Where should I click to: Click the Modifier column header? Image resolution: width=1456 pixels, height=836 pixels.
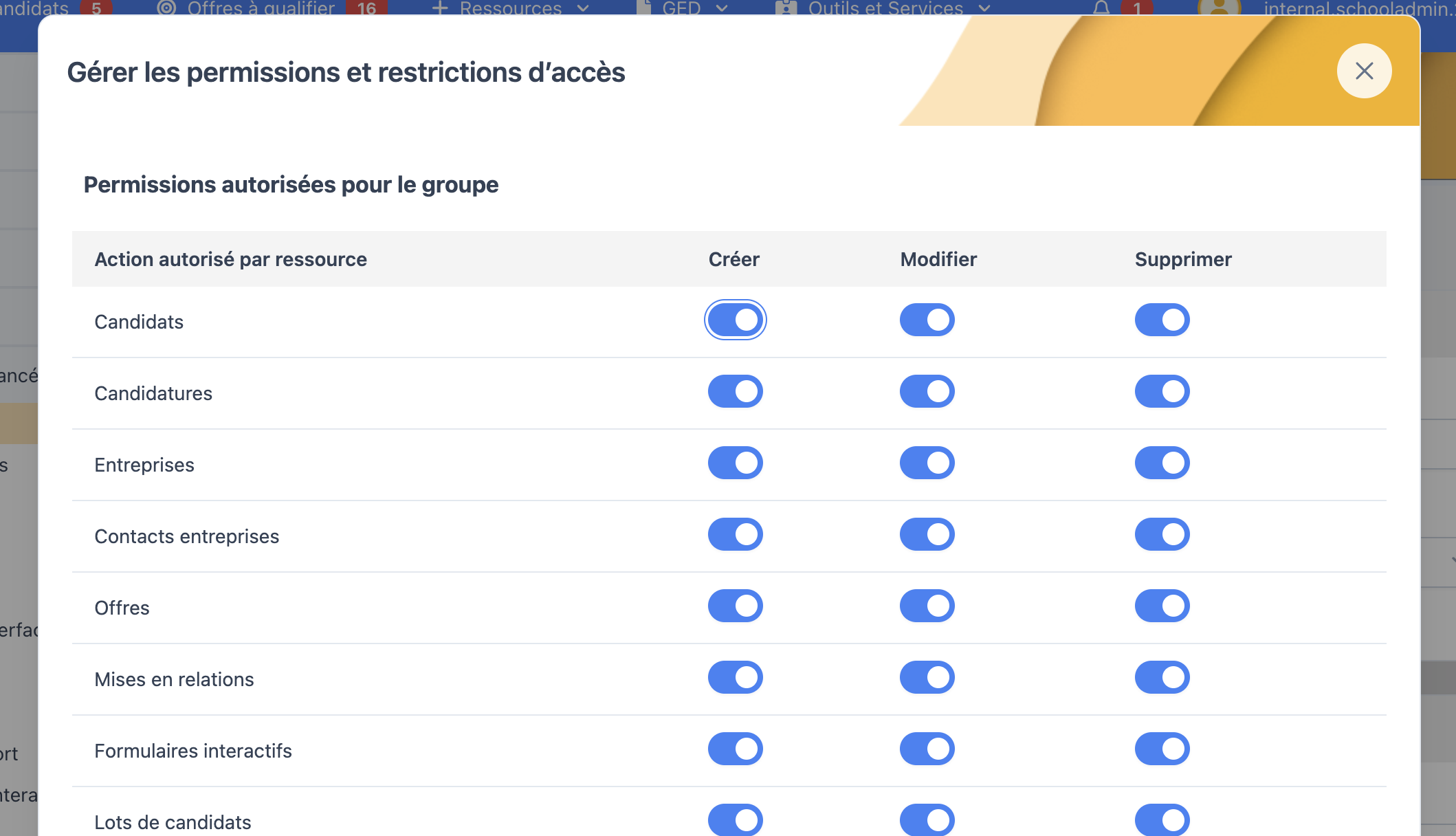coord(938,259)
